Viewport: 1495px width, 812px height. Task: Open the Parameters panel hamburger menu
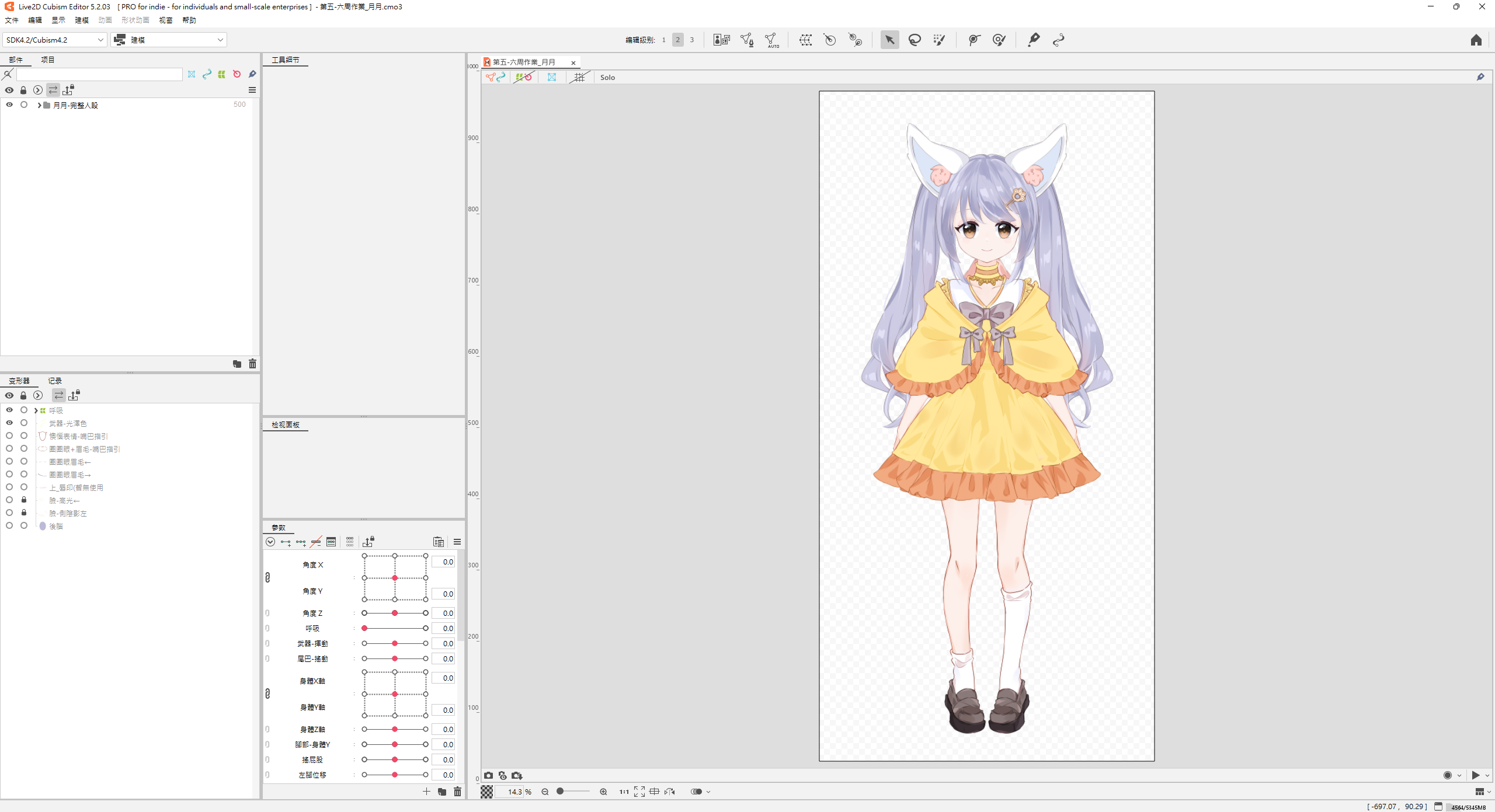tap(457, 542)
